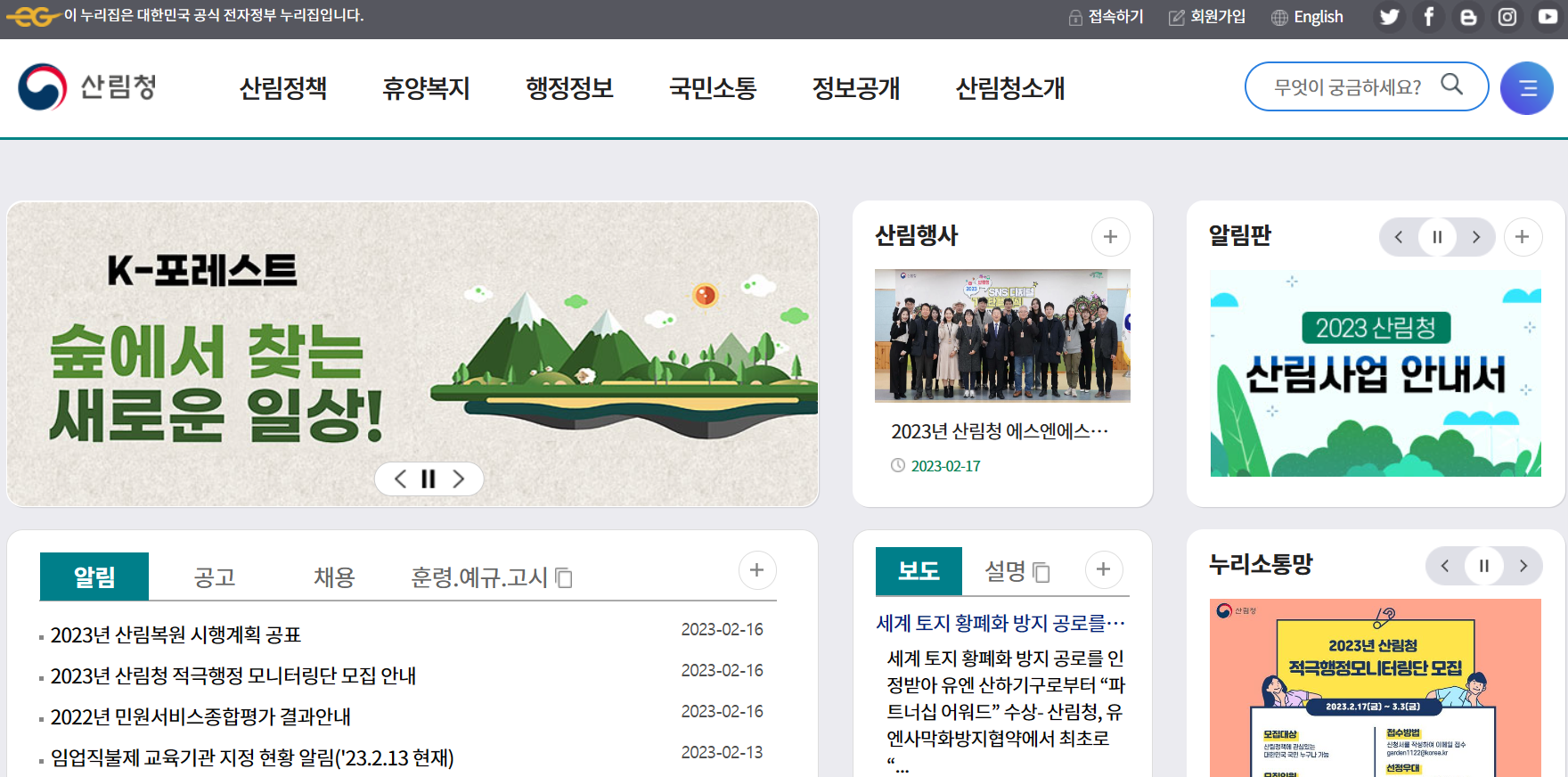The height and width of the screenshot is (777, 1568).
Task: Open the 행정정보 menu
Action: 570,88
